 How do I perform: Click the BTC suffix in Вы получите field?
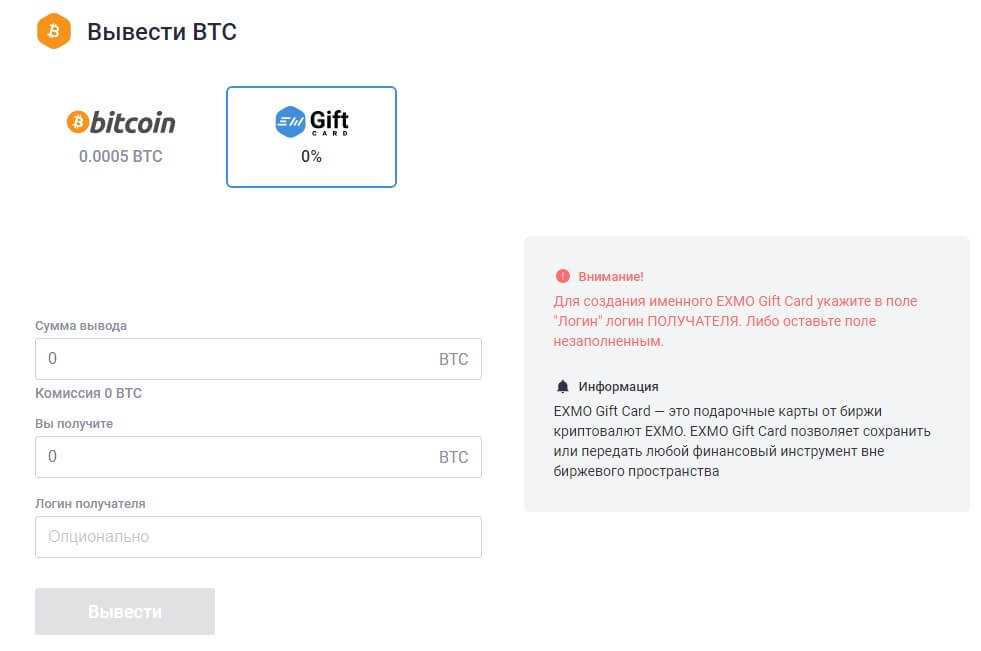pos(453,457)
